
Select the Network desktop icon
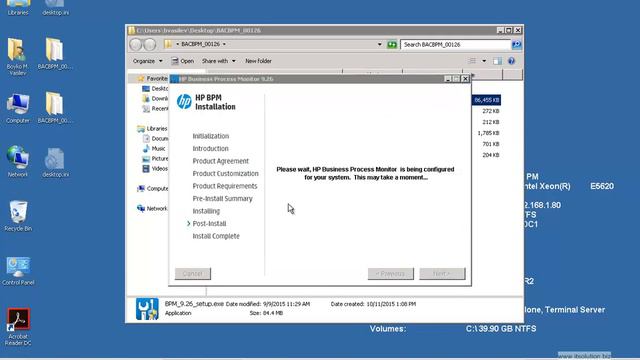click(18, 161)
